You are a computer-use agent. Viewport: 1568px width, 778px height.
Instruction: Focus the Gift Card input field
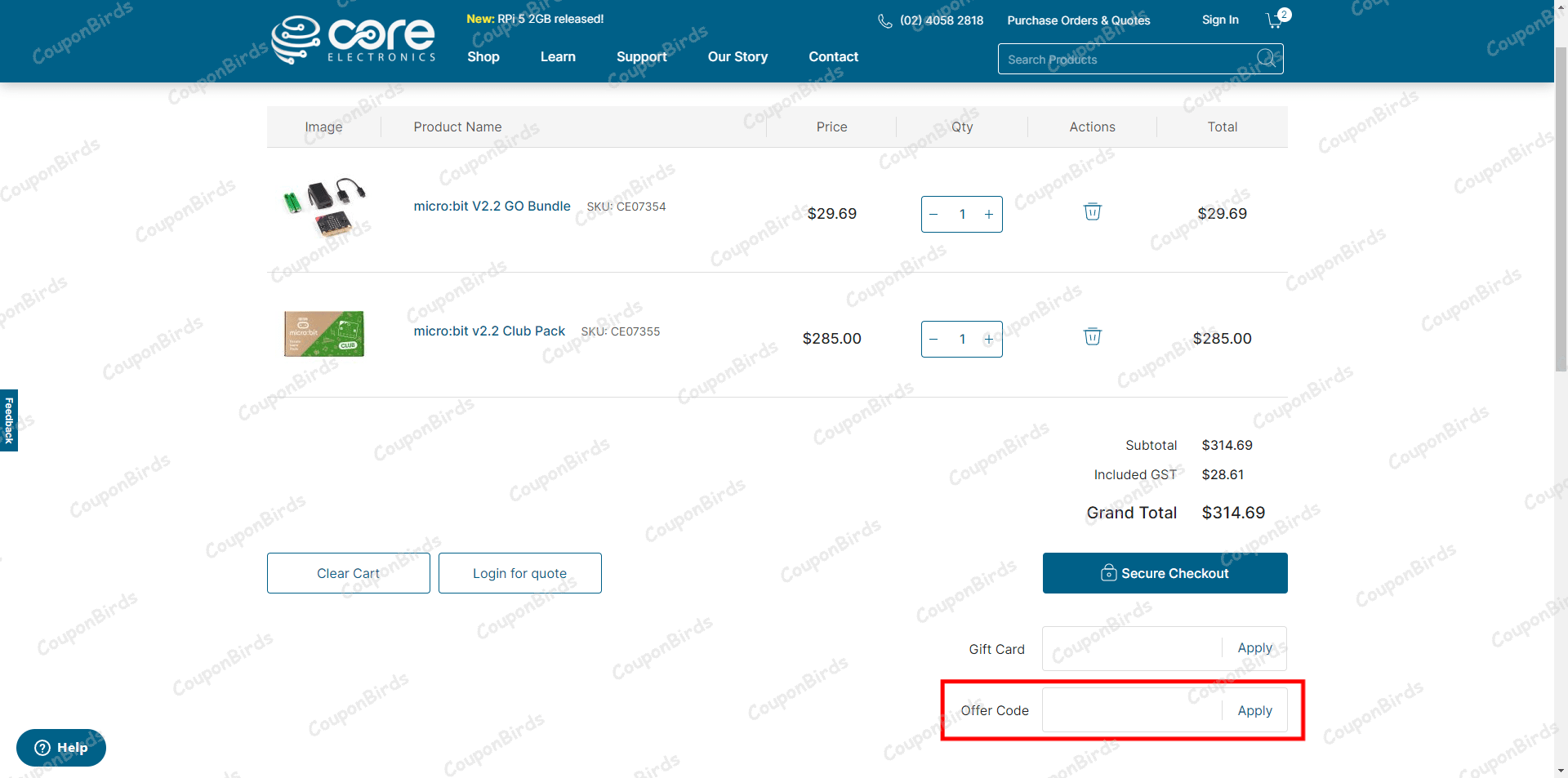[x=1132, y=649]
